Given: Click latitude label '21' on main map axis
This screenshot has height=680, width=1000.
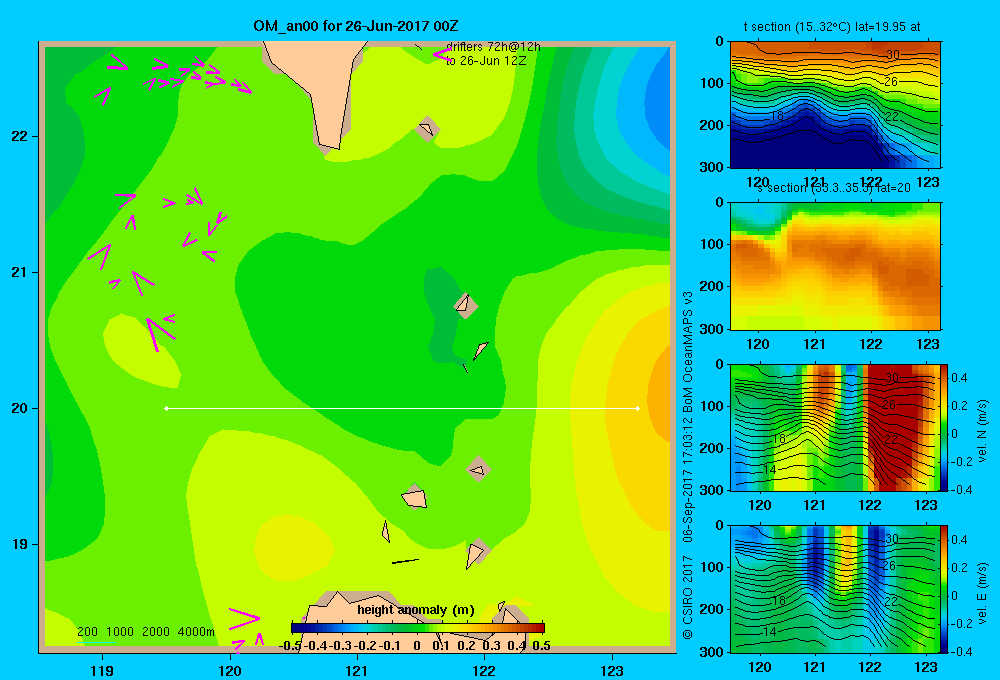Looking at the screenshot, I should coord(20,272).
